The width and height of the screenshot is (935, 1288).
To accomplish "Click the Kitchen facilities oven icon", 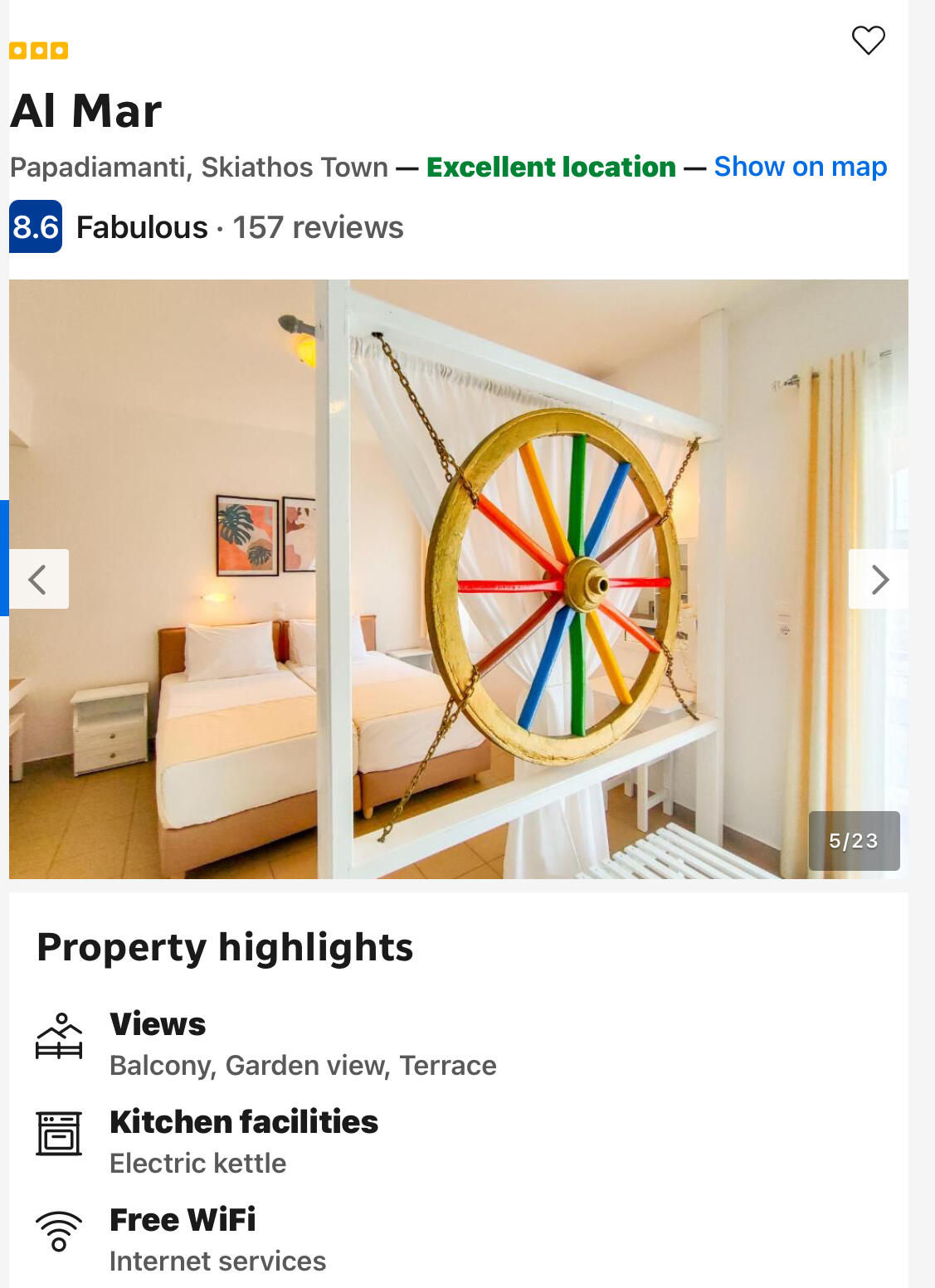I will pos(59,1133).
